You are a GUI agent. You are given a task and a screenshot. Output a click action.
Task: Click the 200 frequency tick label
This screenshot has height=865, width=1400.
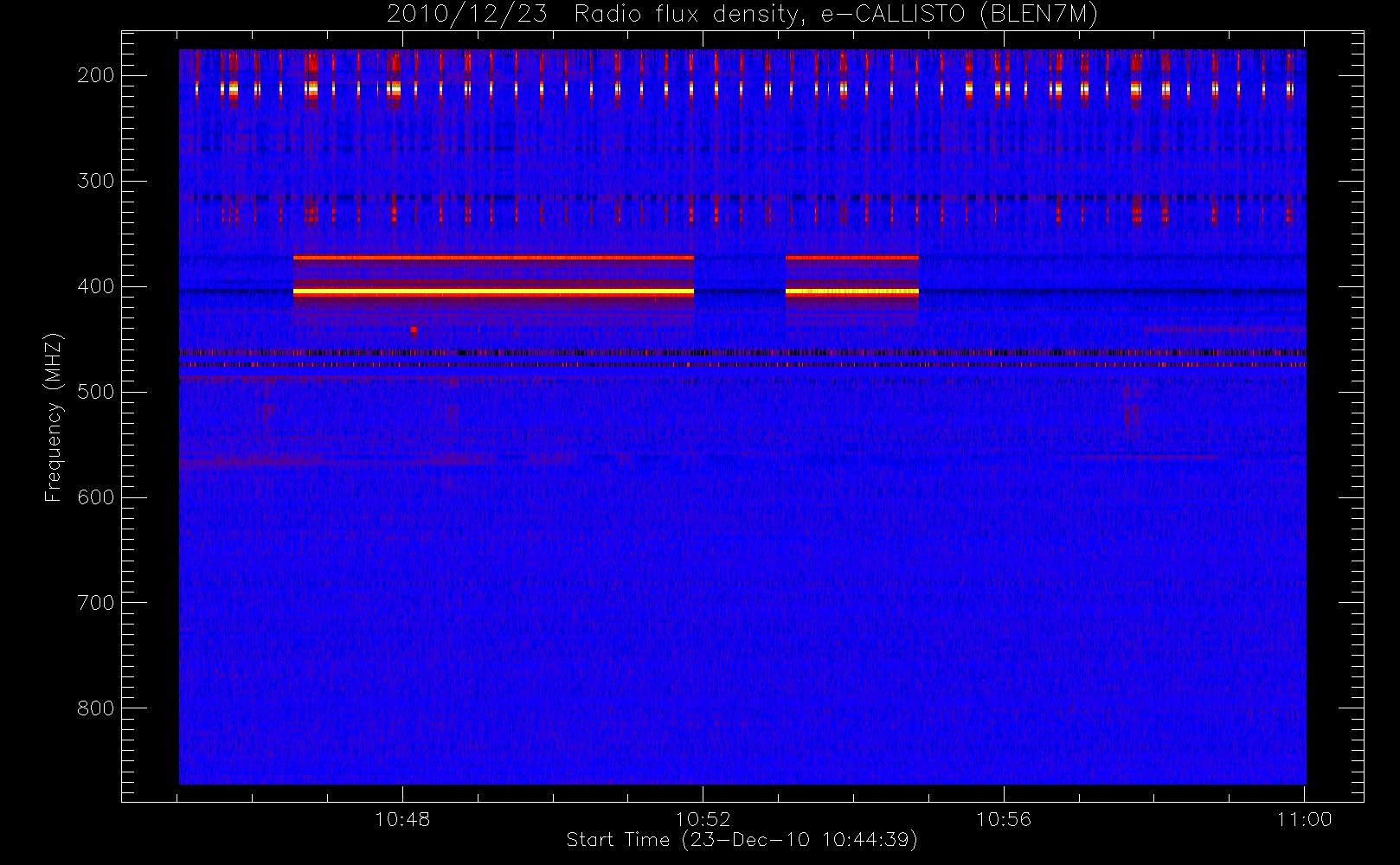point(96,75)
